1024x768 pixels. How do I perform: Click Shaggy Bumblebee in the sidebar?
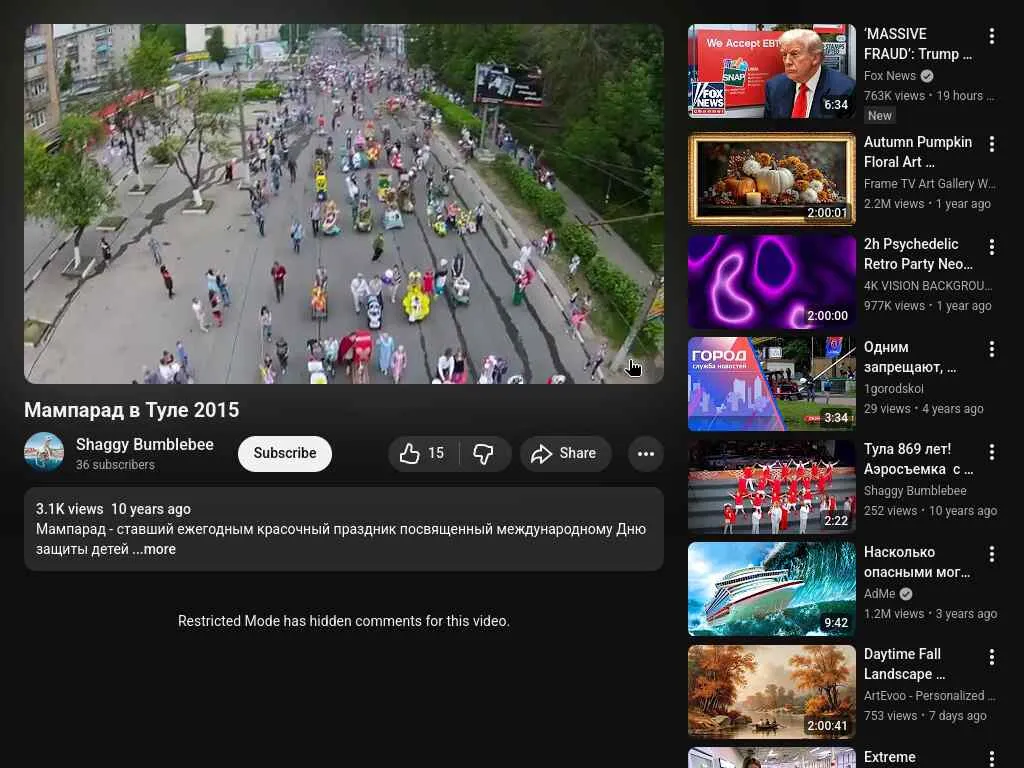click(915, 490)
